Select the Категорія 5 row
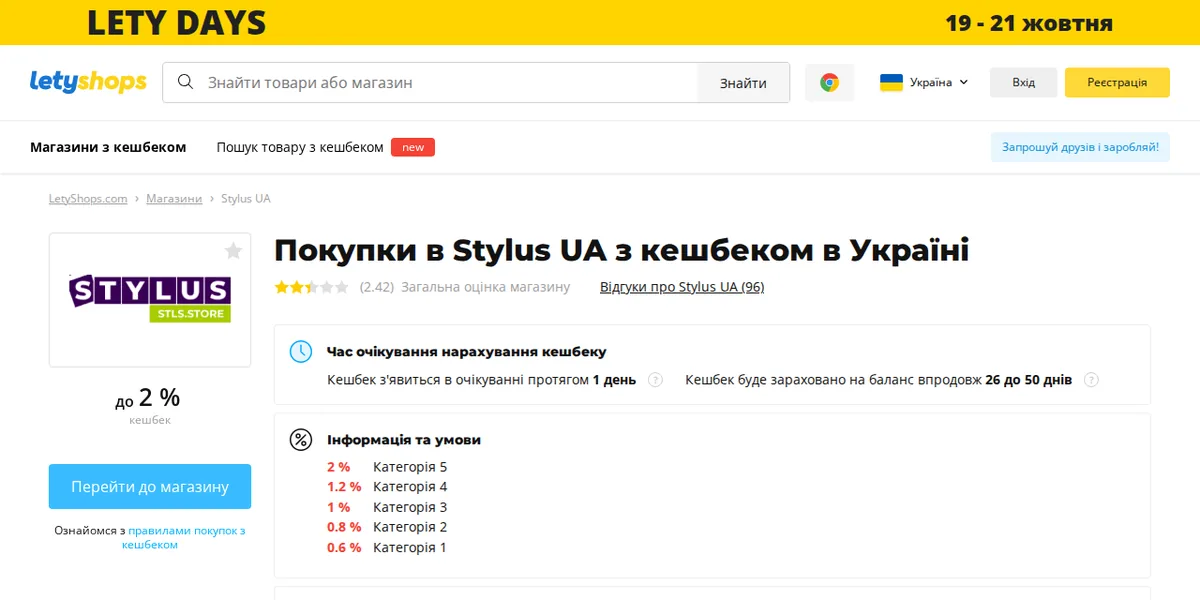Image resolution: width=1200 pixels, height=600 pixels. 387,467
